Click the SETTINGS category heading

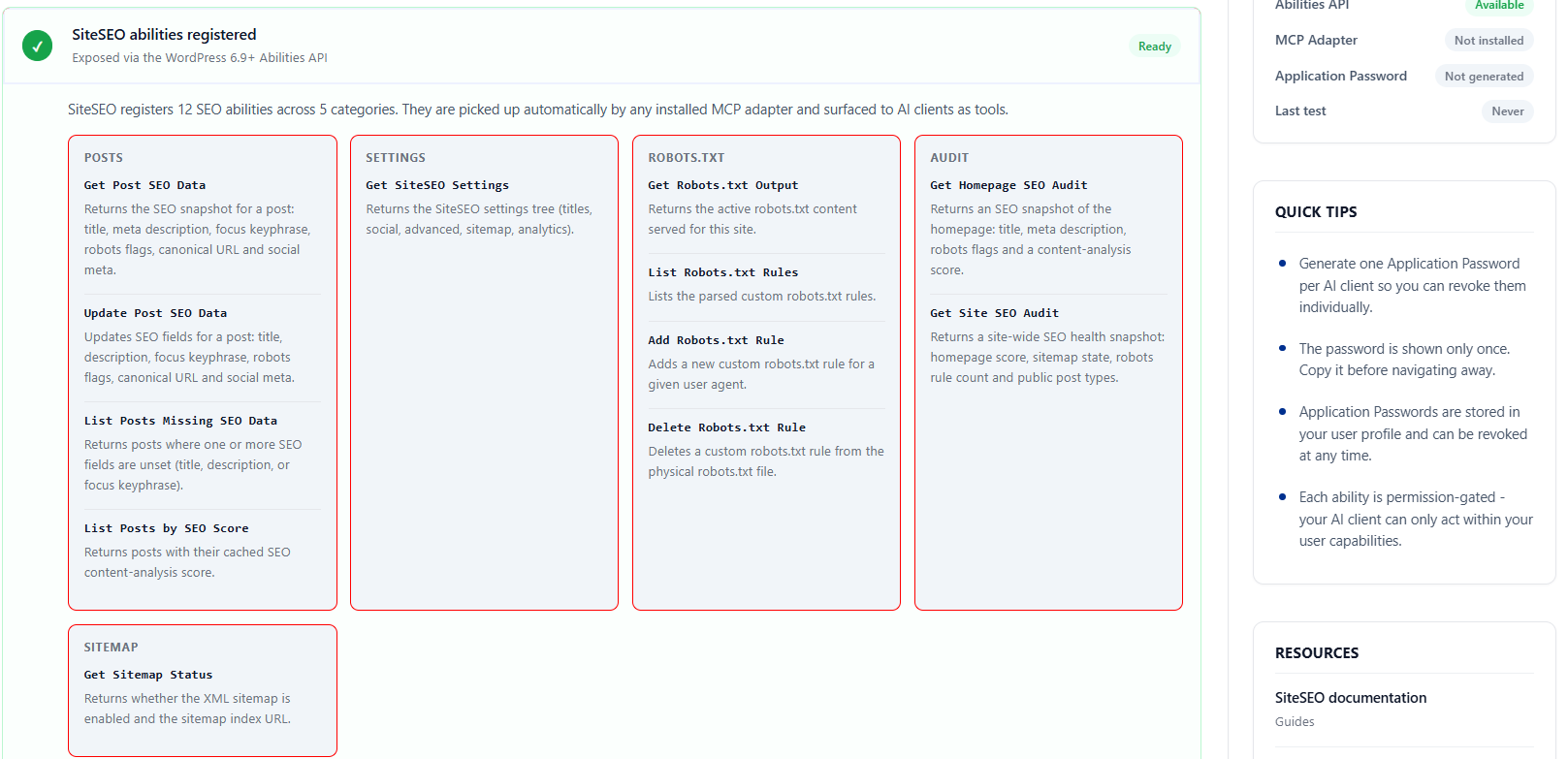[396, 158]
